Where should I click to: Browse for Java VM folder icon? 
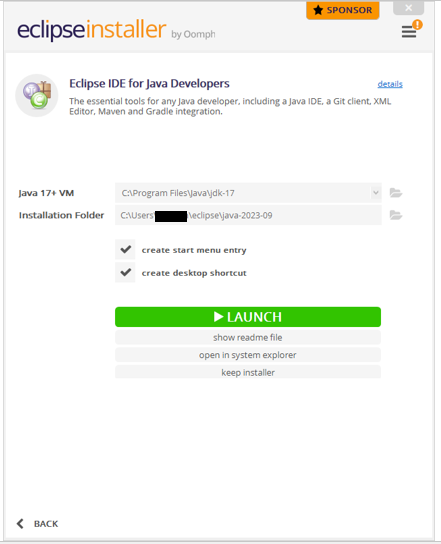(396, 193)
